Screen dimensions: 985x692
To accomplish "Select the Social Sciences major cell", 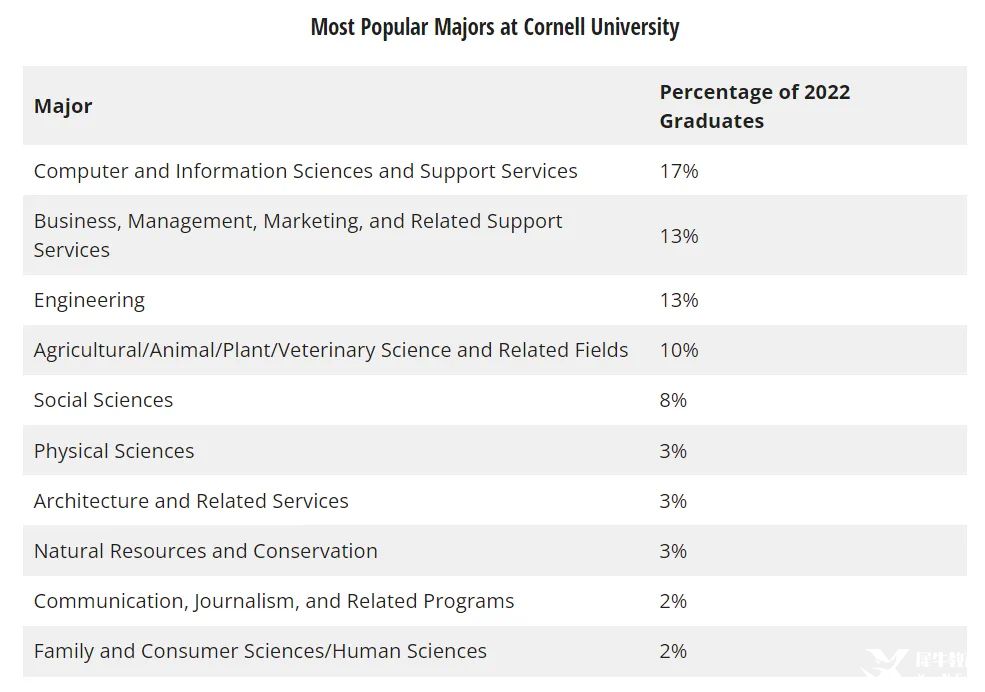I will [103, 400].
